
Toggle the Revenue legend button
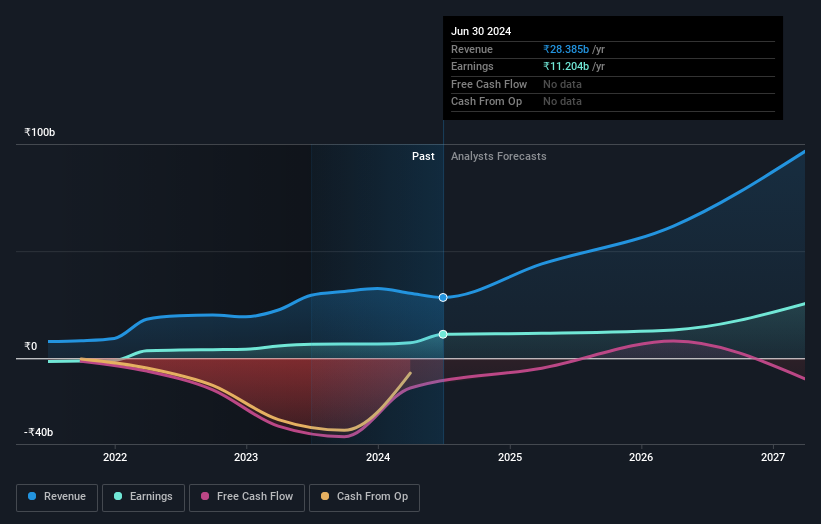[x=57, y=497]
